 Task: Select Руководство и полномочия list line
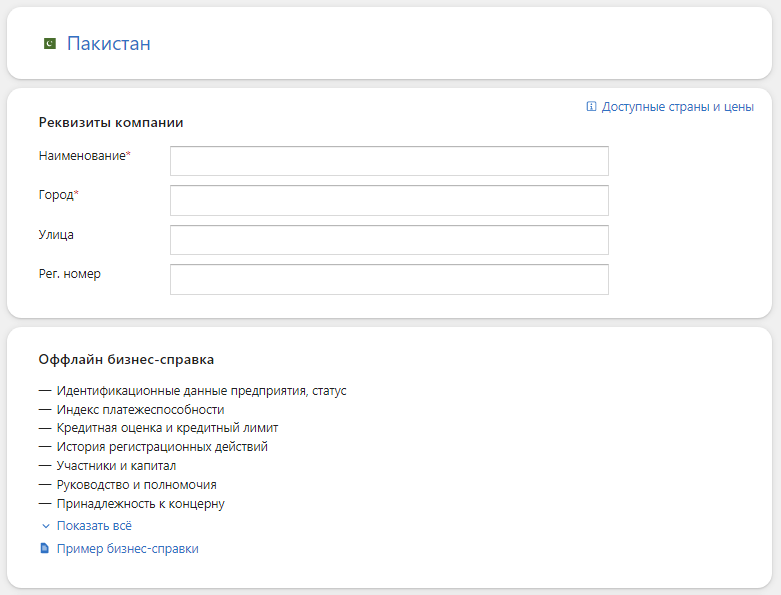coord(136,485)
